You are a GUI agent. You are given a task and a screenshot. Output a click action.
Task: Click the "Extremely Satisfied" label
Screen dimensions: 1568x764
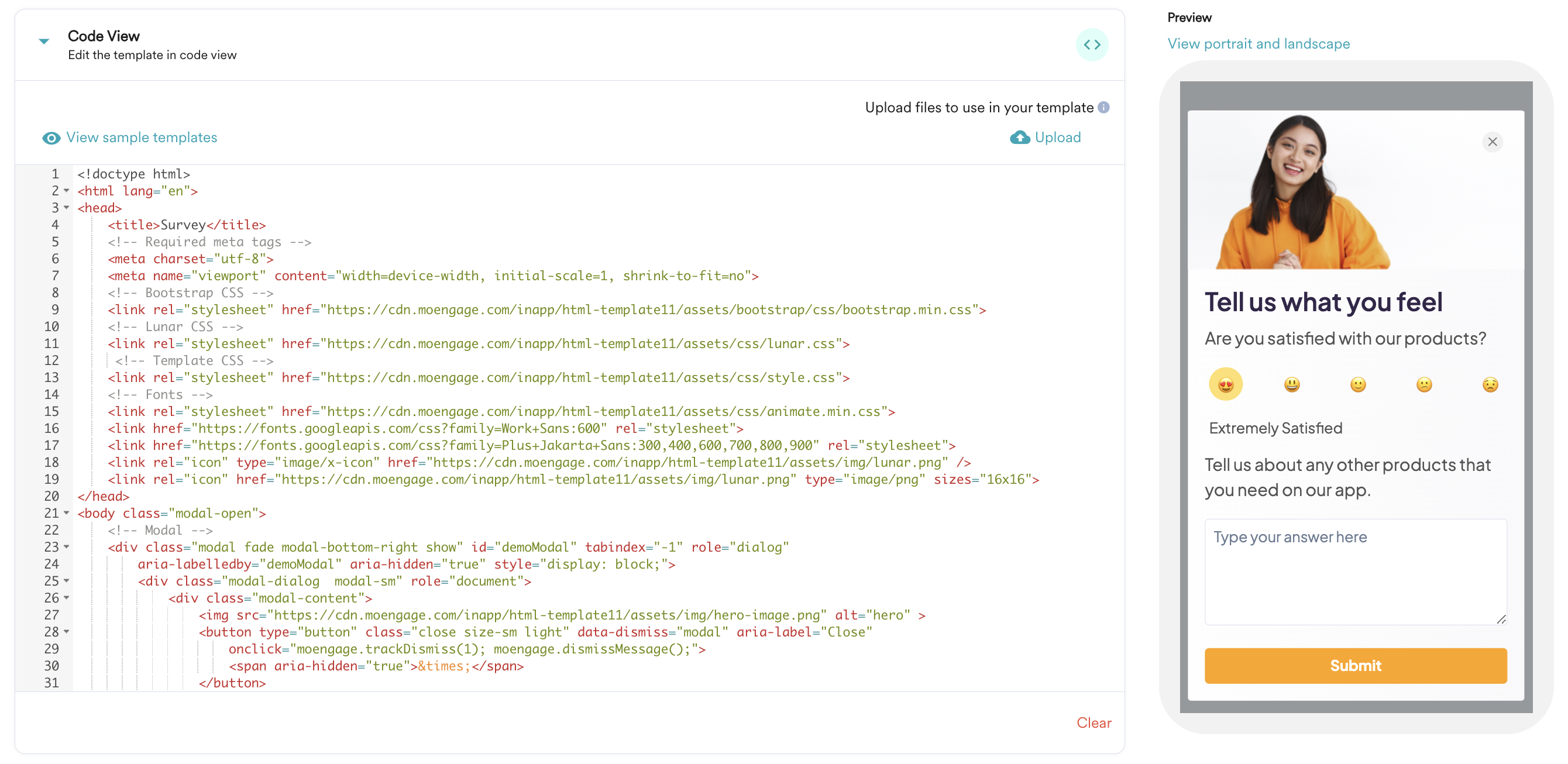1275,428
